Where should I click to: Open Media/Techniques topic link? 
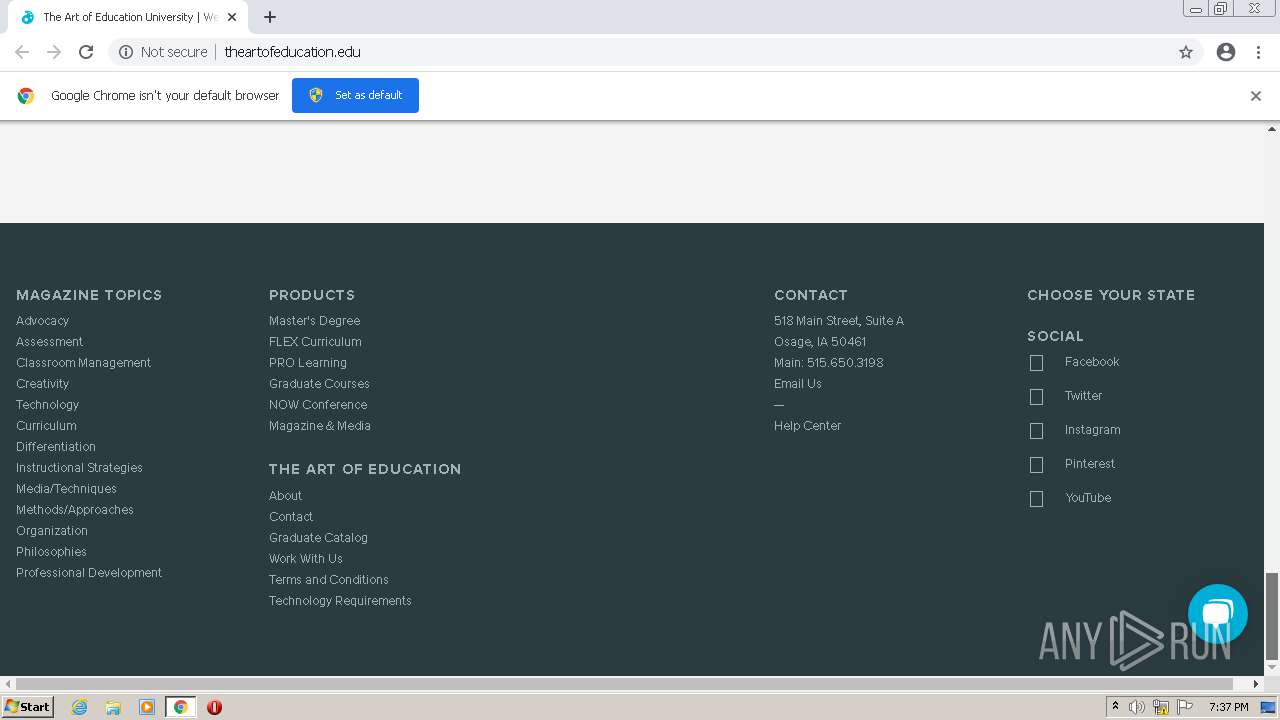(66, 489)
